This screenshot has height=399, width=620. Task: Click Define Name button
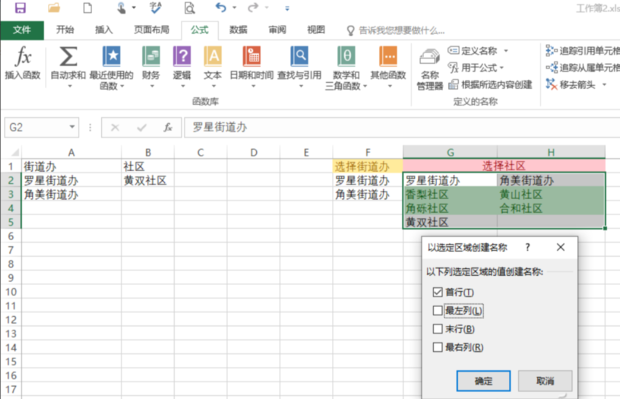click(x=473, y=51)
